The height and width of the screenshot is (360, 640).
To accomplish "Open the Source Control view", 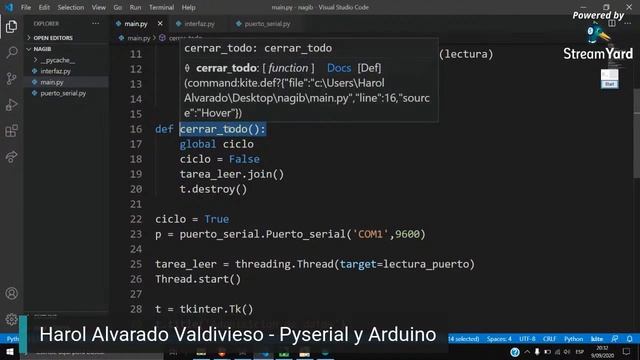I will 11,78.
